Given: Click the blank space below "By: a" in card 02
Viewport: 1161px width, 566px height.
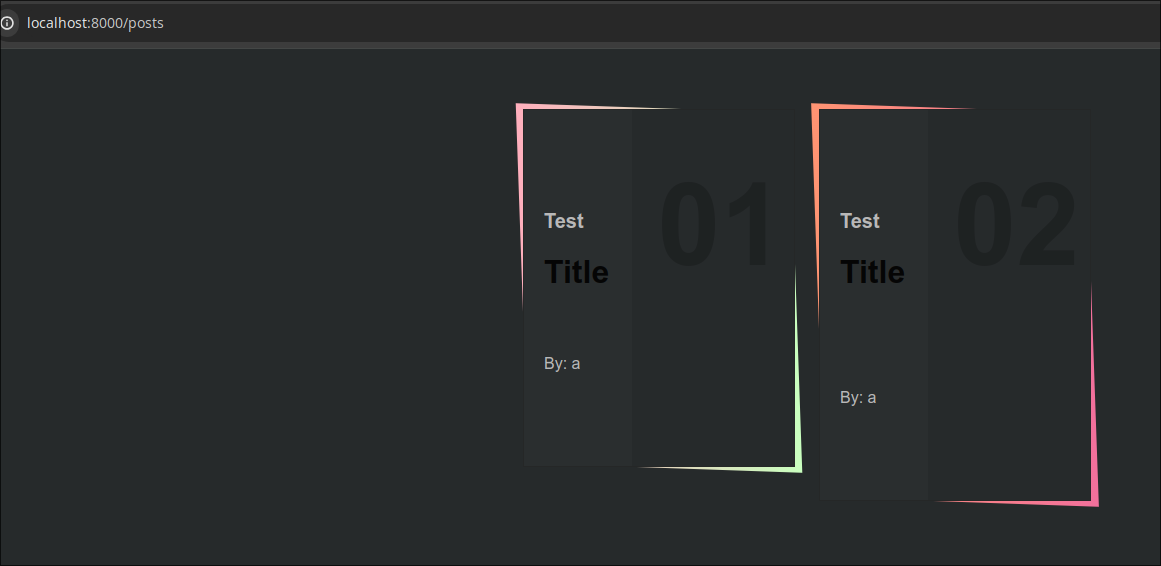Looking at the screenshot, I should 874,455.
